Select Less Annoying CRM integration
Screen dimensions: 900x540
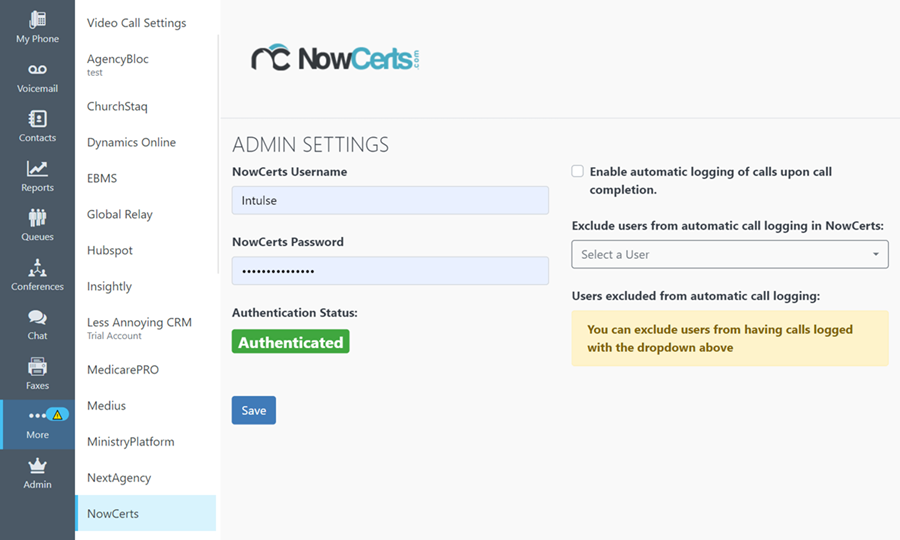tap(139, 328)
